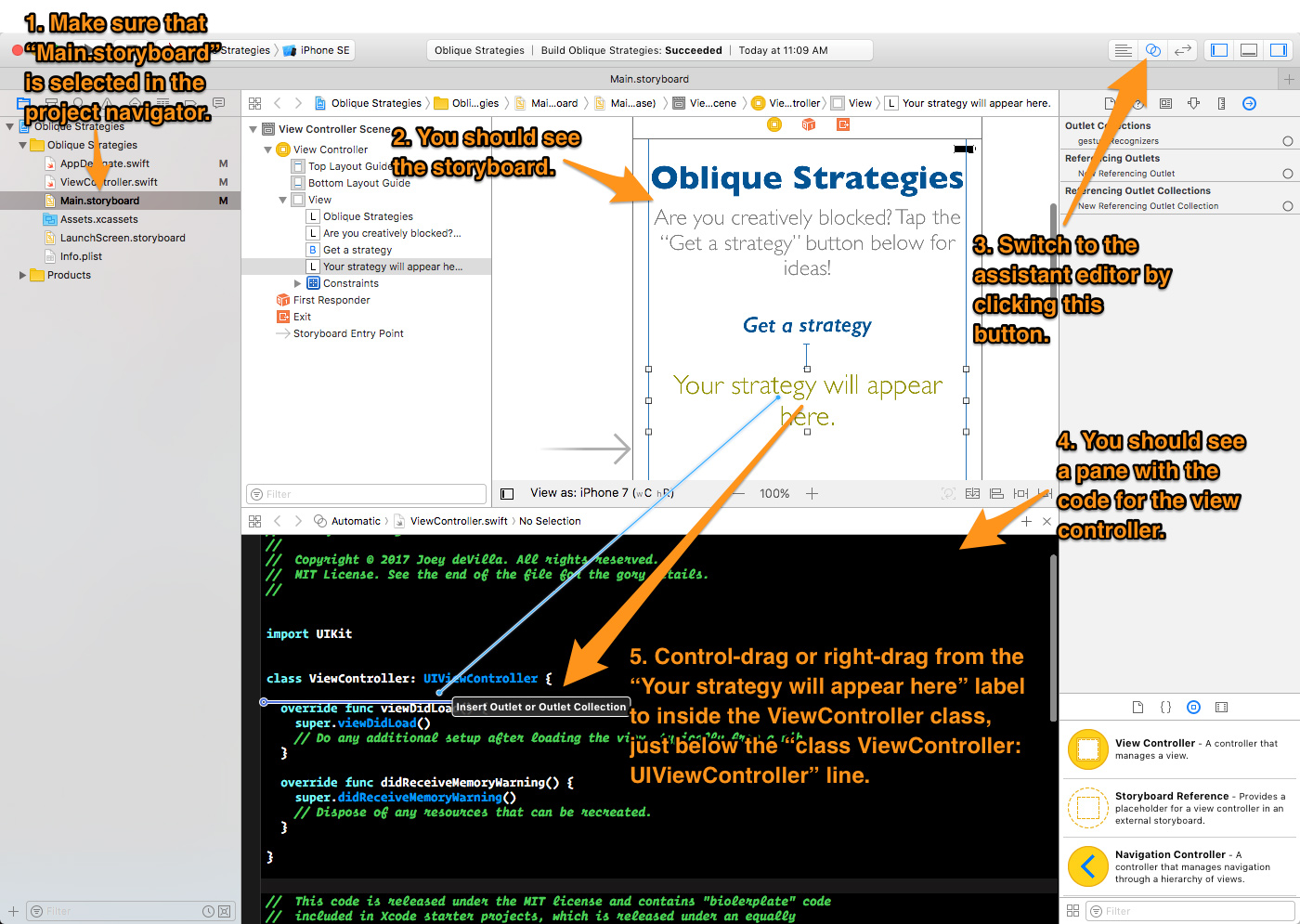Select the iPhone SE run destination
This screenshot has width=1300, height=924.
point(317,50)
